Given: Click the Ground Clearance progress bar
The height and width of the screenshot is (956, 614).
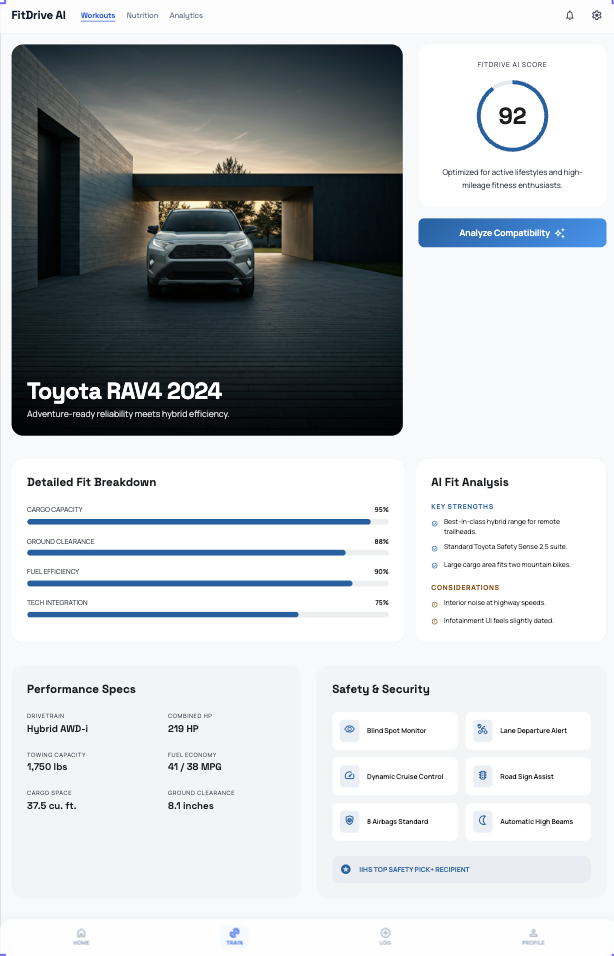Looking at the screenshot, I should click(207, 552).
